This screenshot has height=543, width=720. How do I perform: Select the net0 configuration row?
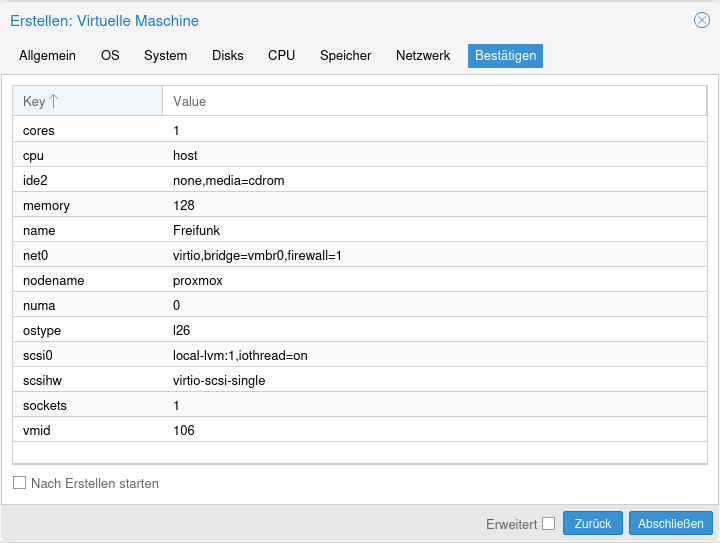360,255
